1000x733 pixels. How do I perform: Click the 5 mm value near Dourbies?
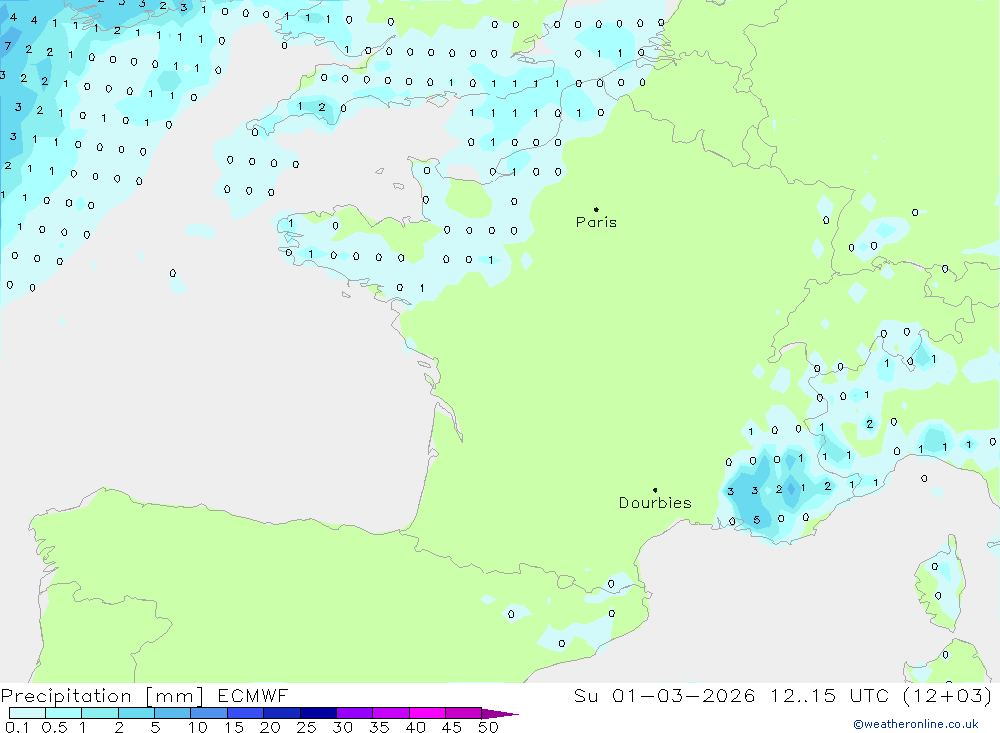pyautogui.click(x=757, y=520)
